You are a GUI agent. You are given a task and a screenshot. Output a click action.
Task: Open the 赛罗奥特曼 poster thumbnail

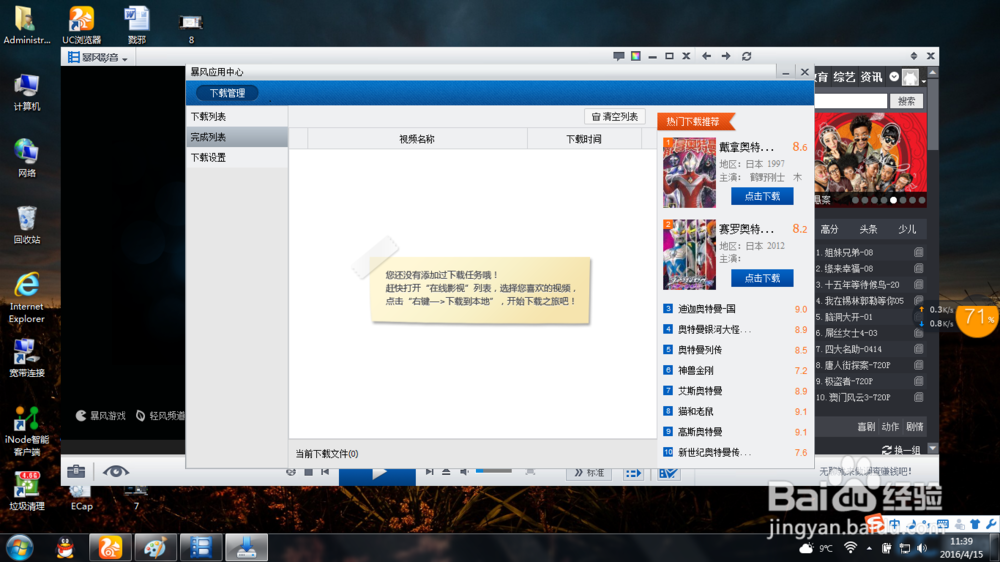(x=689, y=255)
